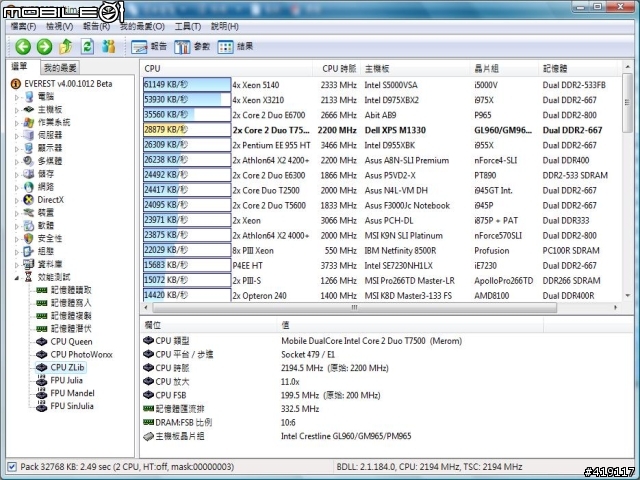This screenshot has height=480, width=640.
Task: Select the Benchmark hourglass tree icon
Action: pyautogui.click(x=29, y=277)
